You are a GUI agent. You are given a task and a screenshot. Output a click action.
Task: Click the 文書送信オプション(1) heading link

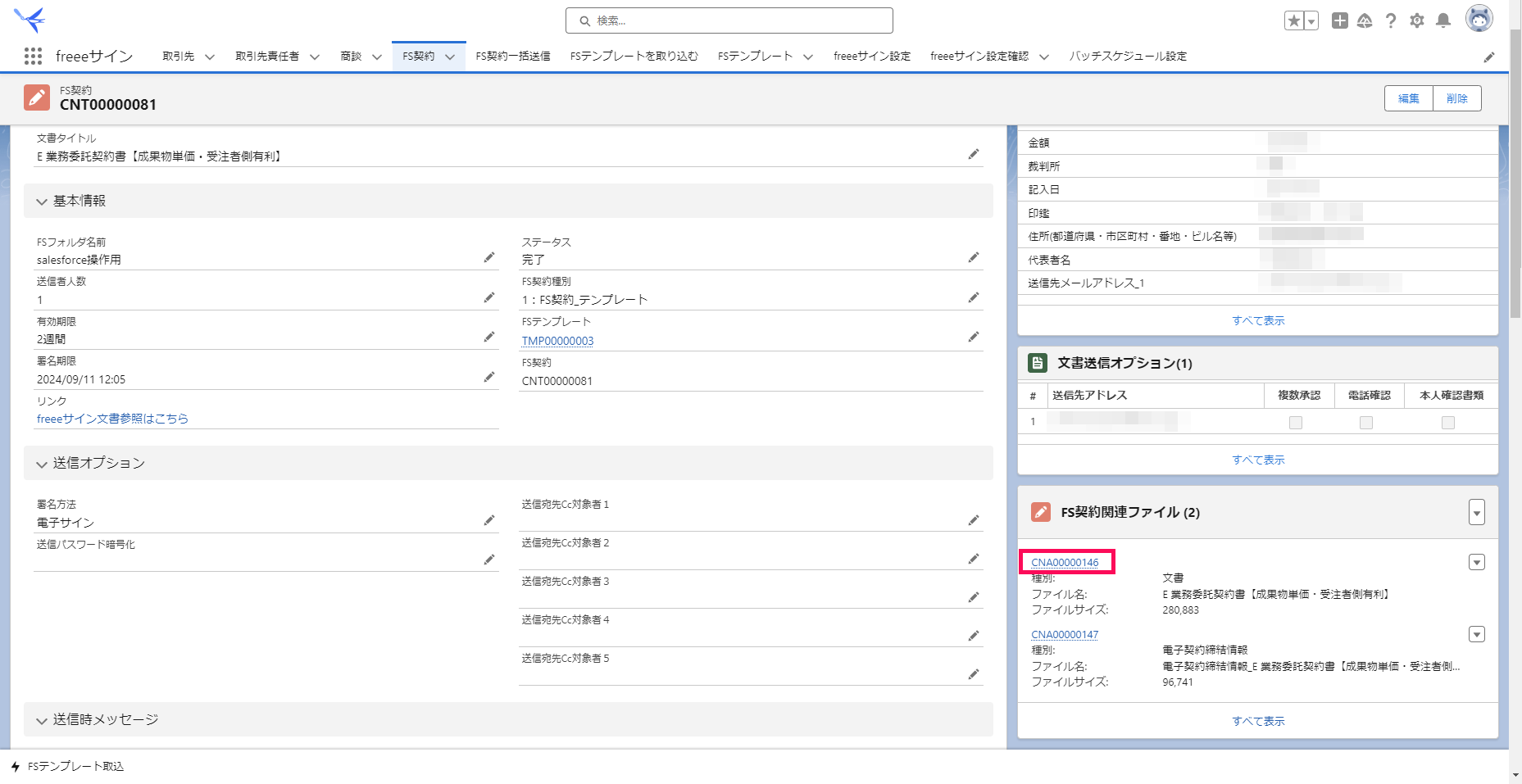pos(1124,363)
